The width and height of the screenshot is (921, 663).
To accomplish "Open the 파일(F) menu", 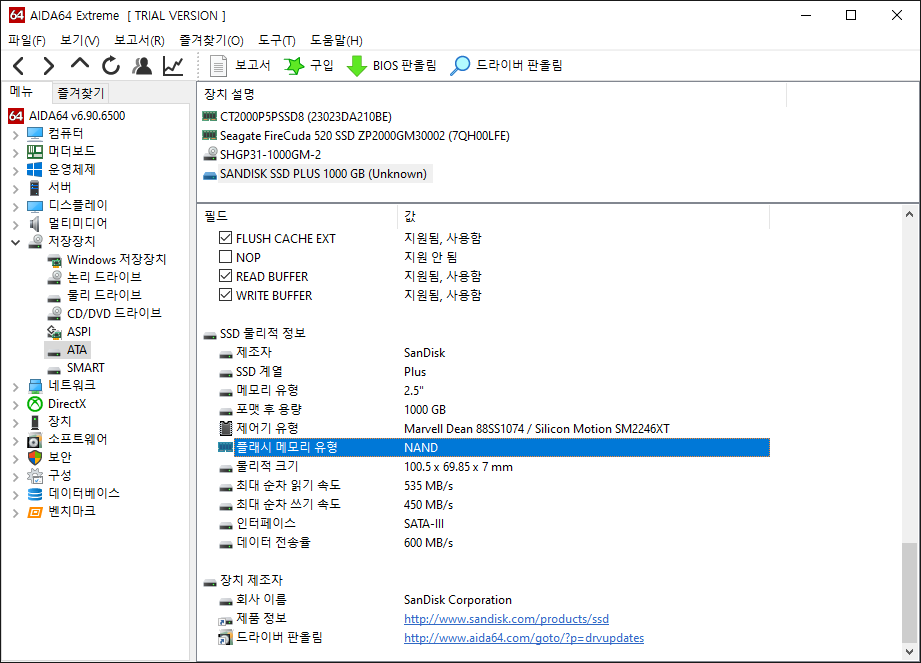I will point(26,41).
